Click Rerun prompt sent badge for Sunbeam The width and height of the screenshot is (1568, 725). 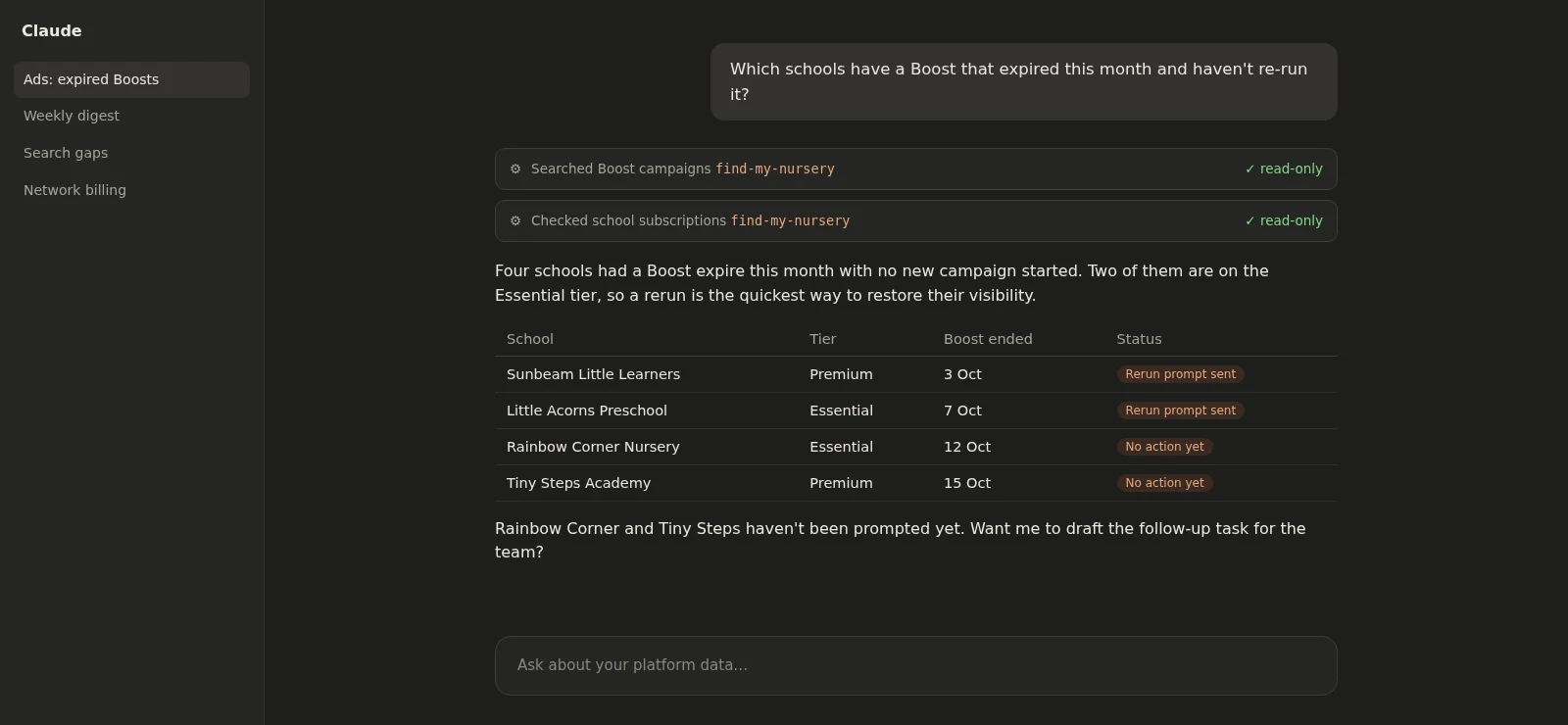[1180, 374]
